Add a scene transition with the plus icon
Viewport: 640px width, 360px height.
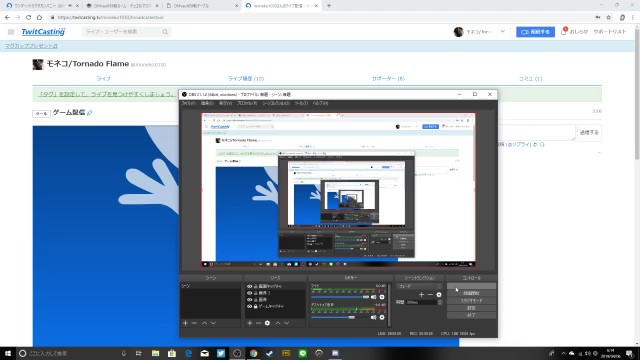coord(421,294)
